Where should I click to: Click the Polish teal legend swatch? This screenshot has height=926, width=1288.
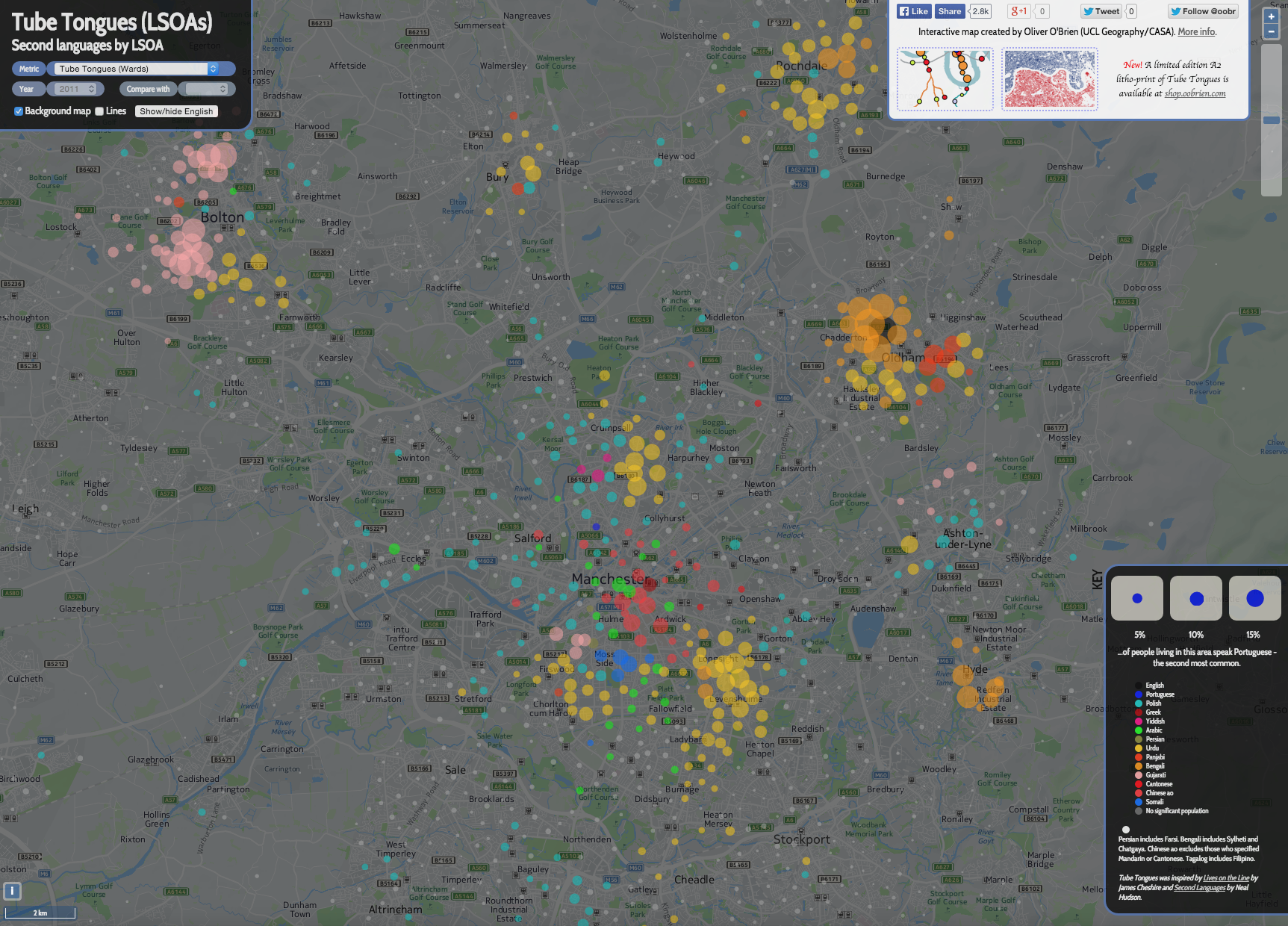point(1139,703)
